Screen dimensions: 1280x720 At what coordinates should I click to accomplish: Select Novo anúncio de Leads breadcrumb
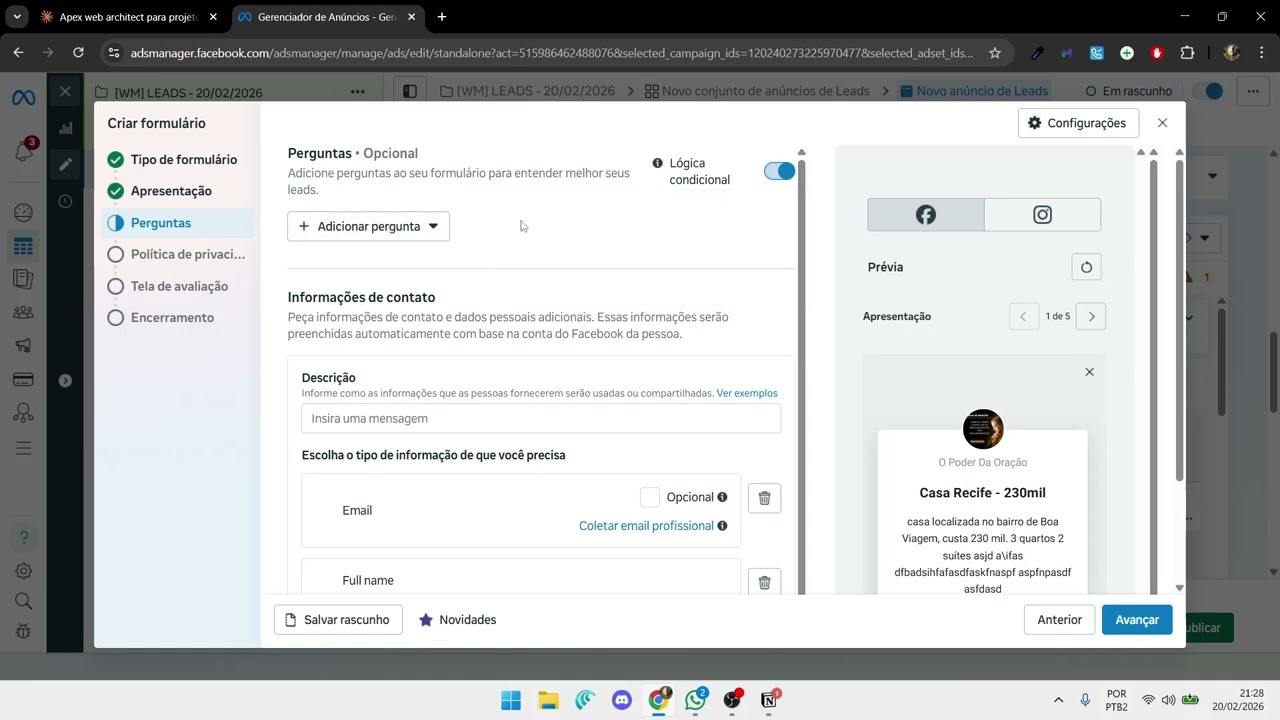point(974,91)
